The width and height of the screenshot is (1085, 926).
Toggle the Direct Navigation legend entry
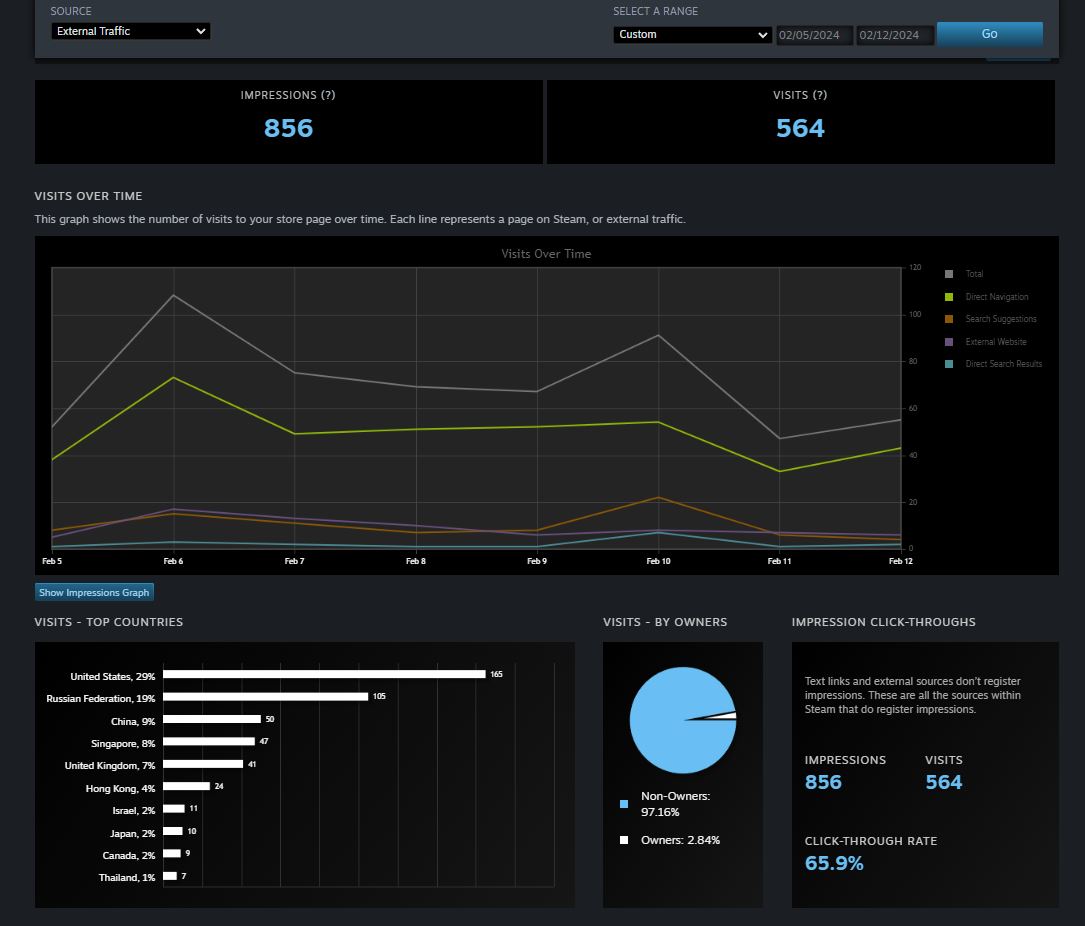[x=996, y=297]
